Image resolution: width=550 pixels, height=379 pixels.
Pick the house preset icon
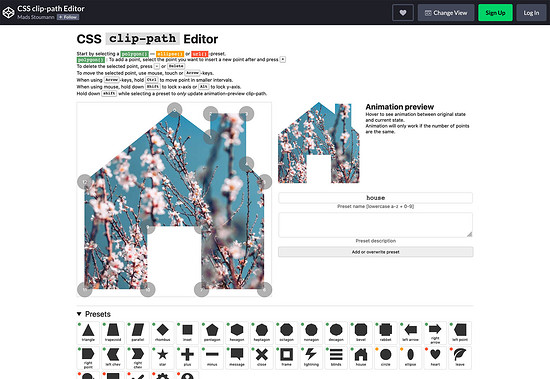click(x=361, y=358)
